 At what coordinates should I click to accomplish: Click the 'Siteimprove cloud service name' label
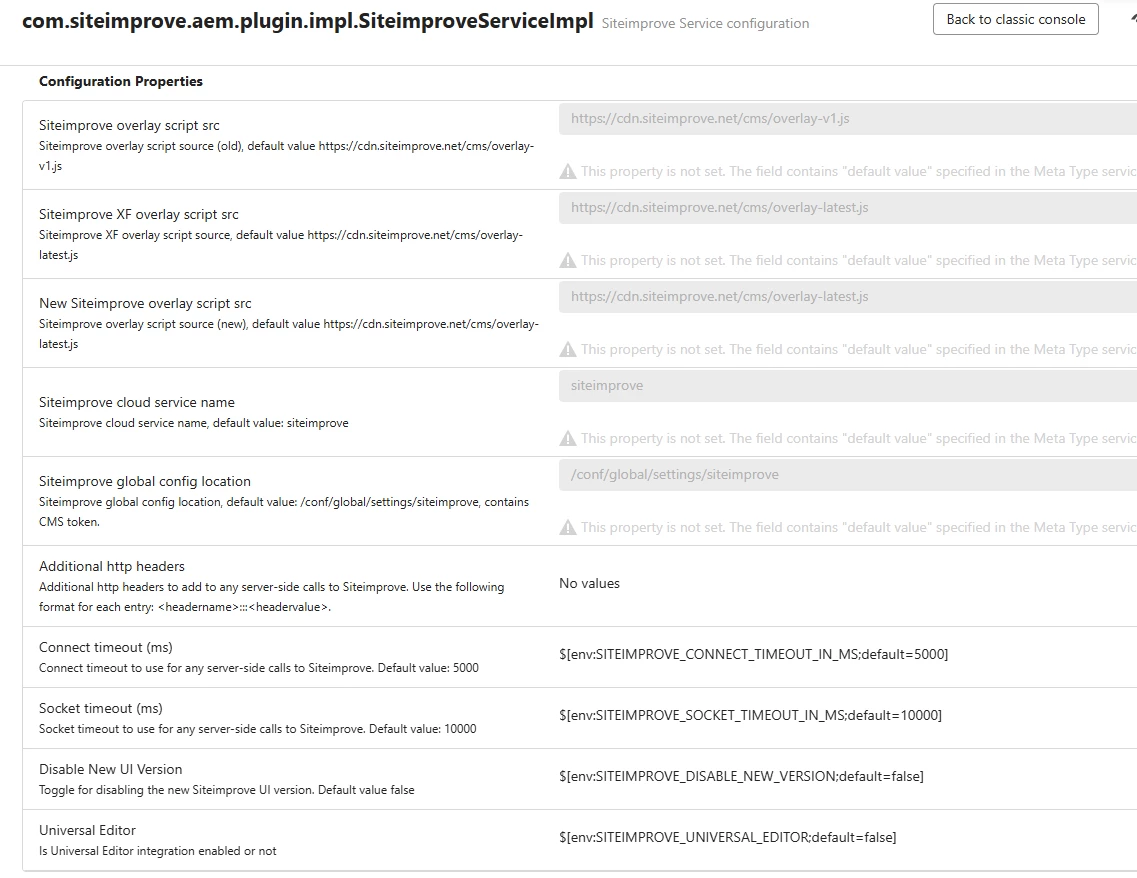tap(137, 402)
